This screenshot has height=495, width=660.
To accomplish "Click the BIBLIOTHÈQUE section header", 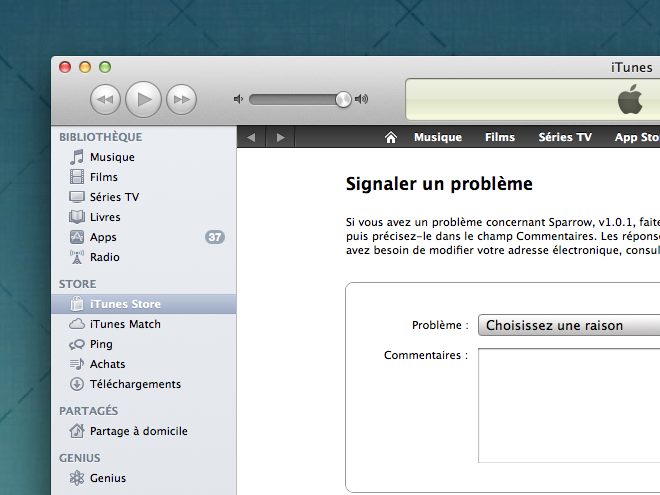I will coord(101,137).
